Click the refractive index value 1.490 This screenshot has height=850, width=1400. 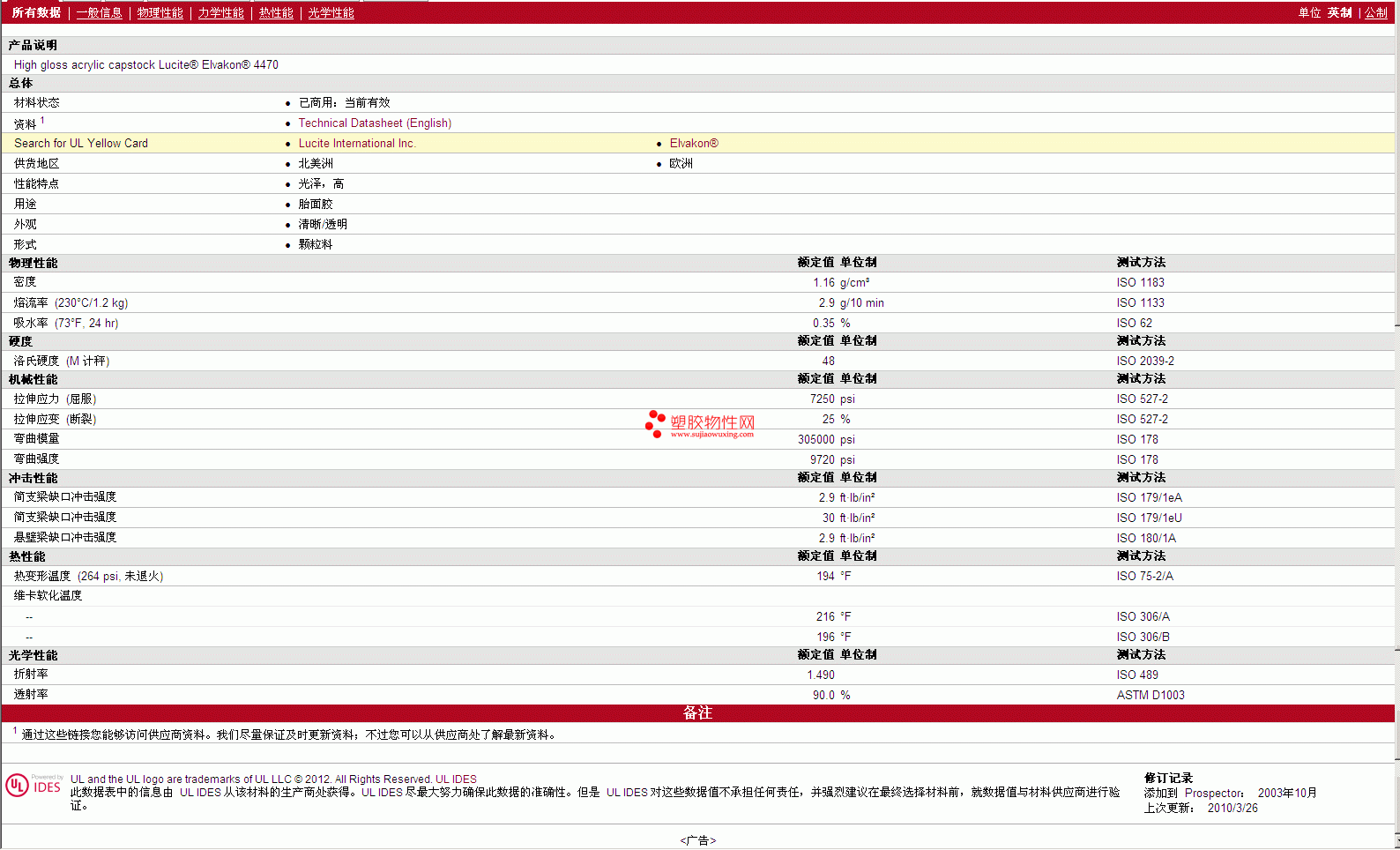click(x=821, y=675)
